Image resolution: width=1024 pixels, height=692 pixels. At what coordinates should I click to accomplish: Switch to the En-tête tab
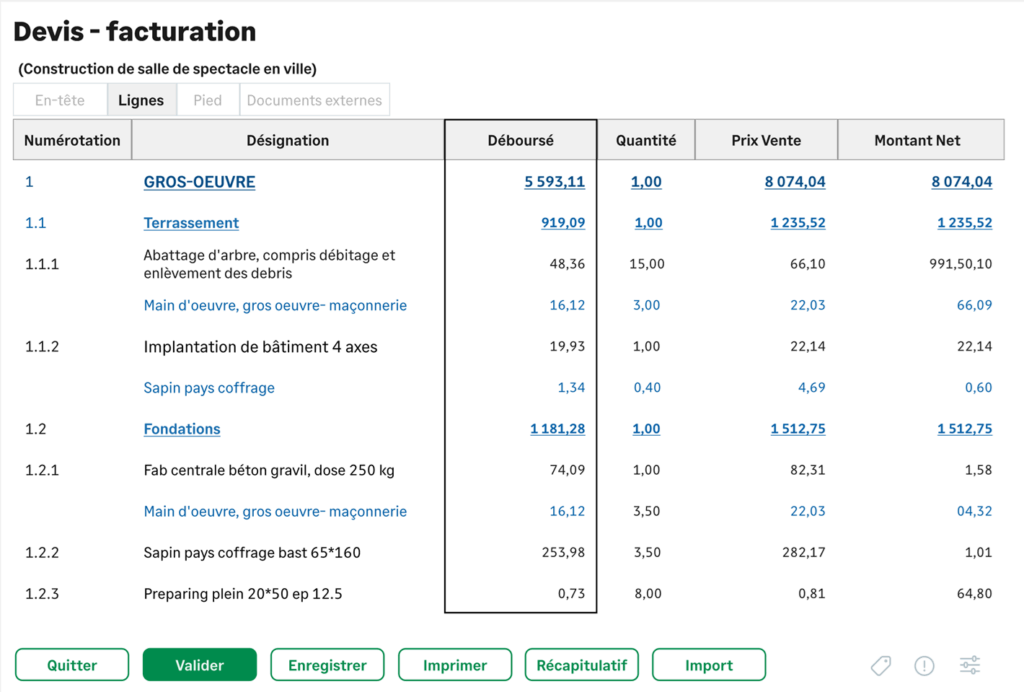[x=60, y=100]
